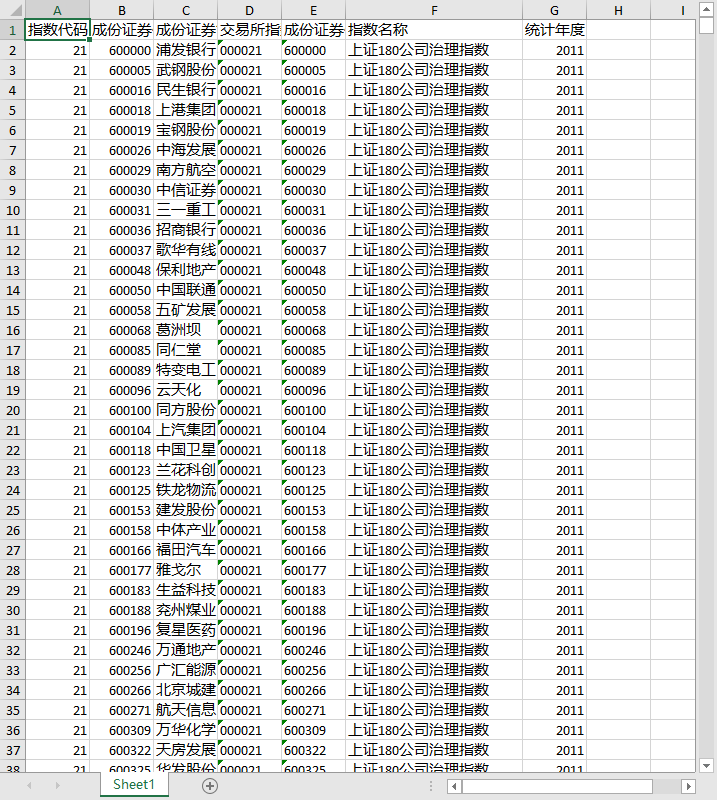This screenshot has height=800, width=717.
Task: Select cell '上汽集团'
Action: [186, 430]
